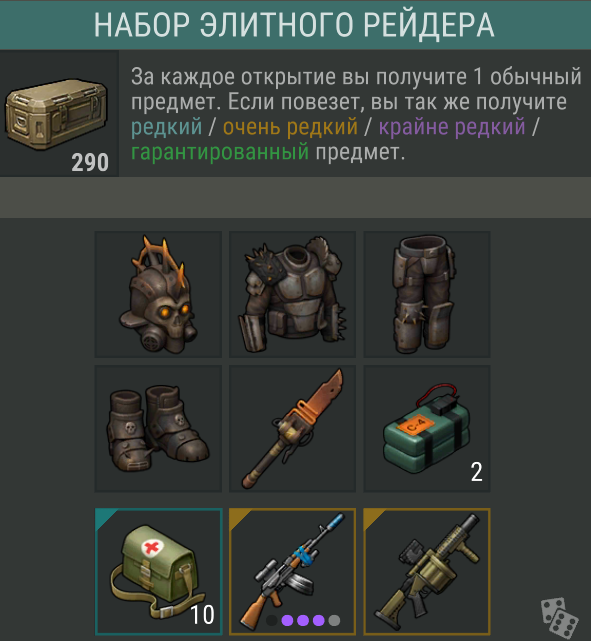This screenshot has width=591, height=641.
Task: Click the quantity 2 on C-4
Action: coord(477,472)
